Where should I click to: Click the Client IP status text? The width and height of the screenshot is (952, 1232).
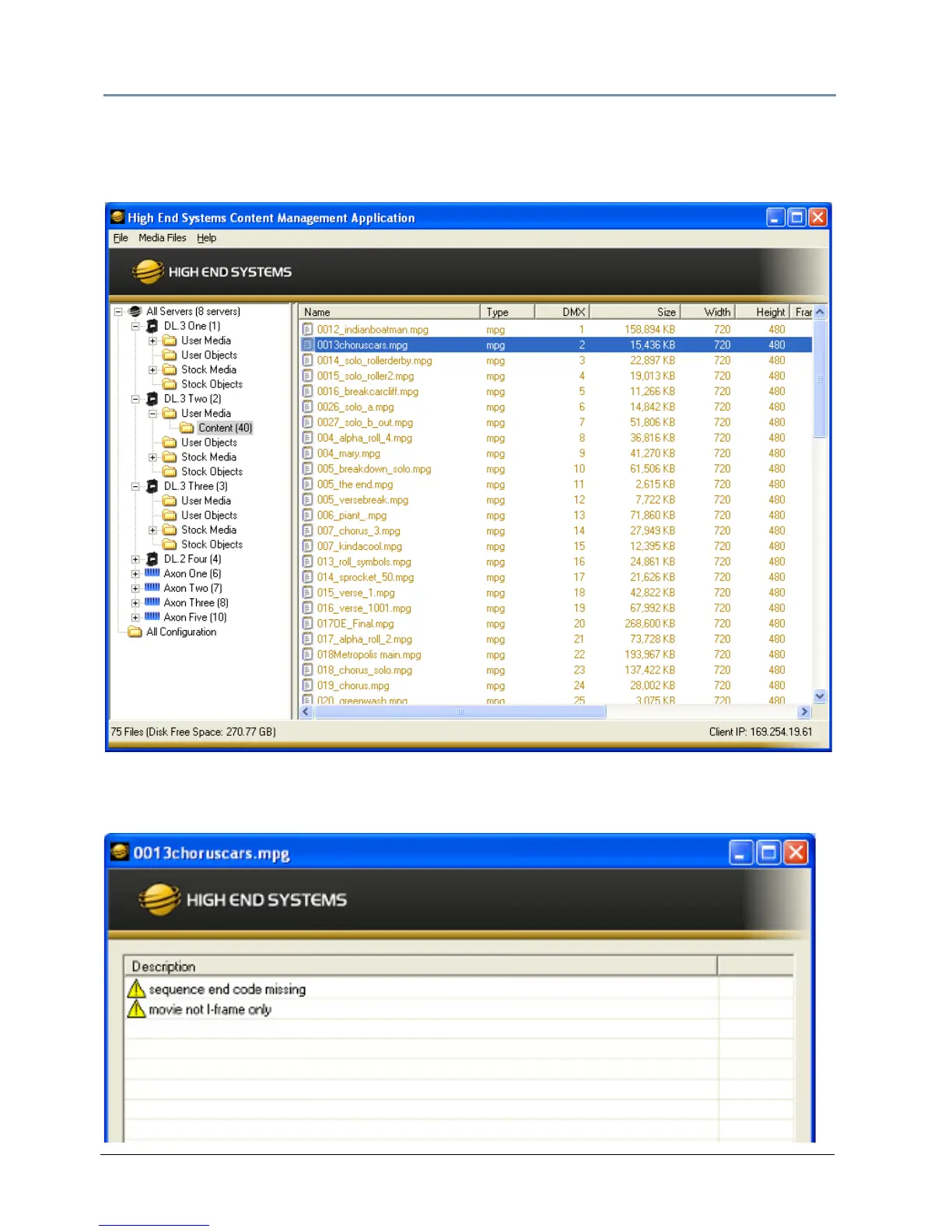pos(761,732)
